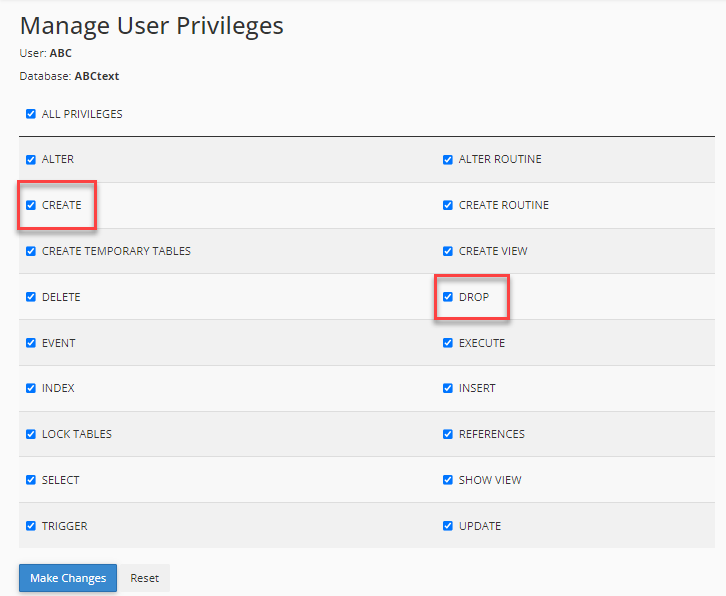Uncheck the EVENT privilege
The height and width of the screenshot is (596, 726).
(x=31, y=343)
